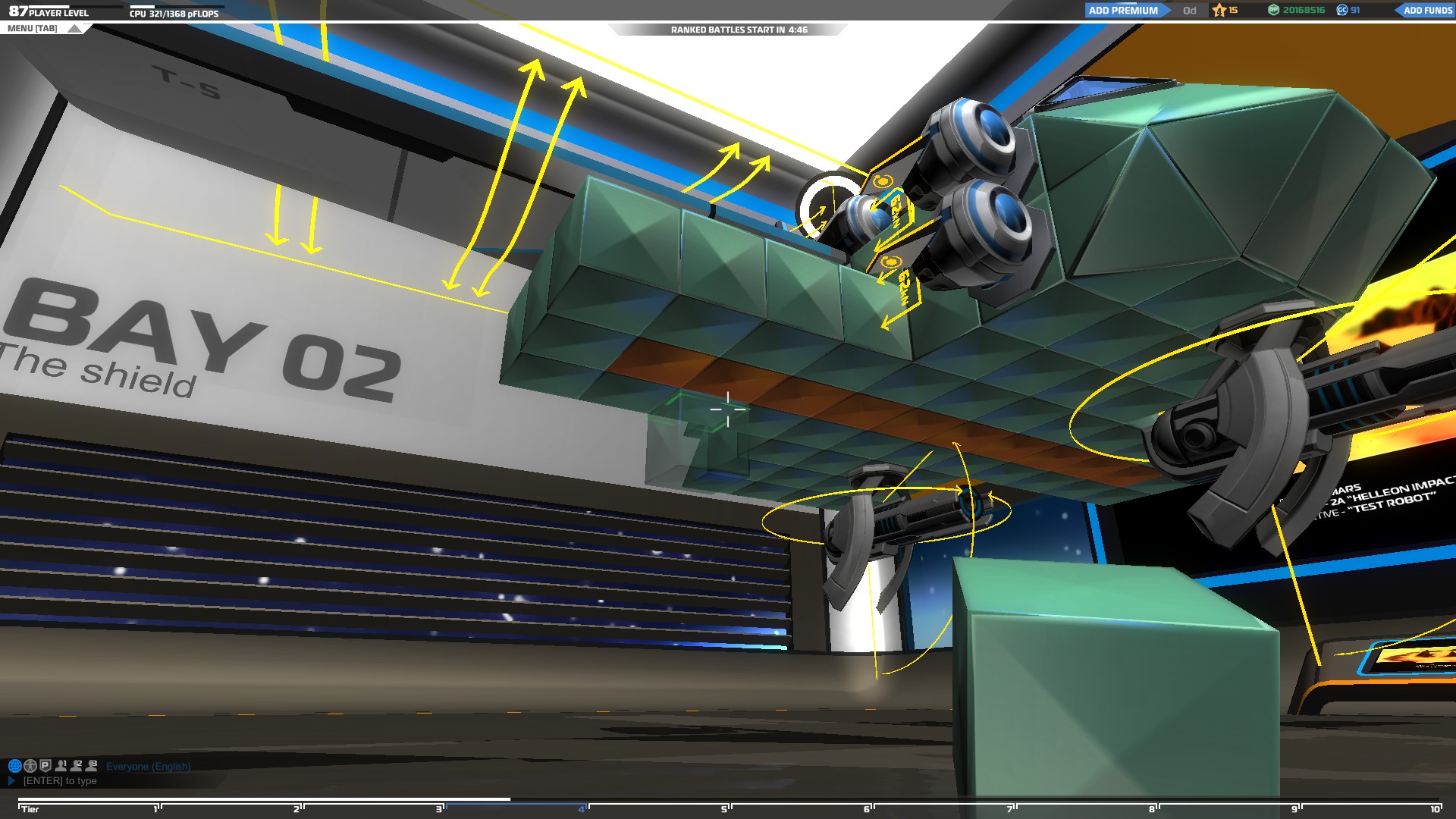Click the gold star rating icon
This screenshot has width=1456, height=819.
coord(1219,11)
